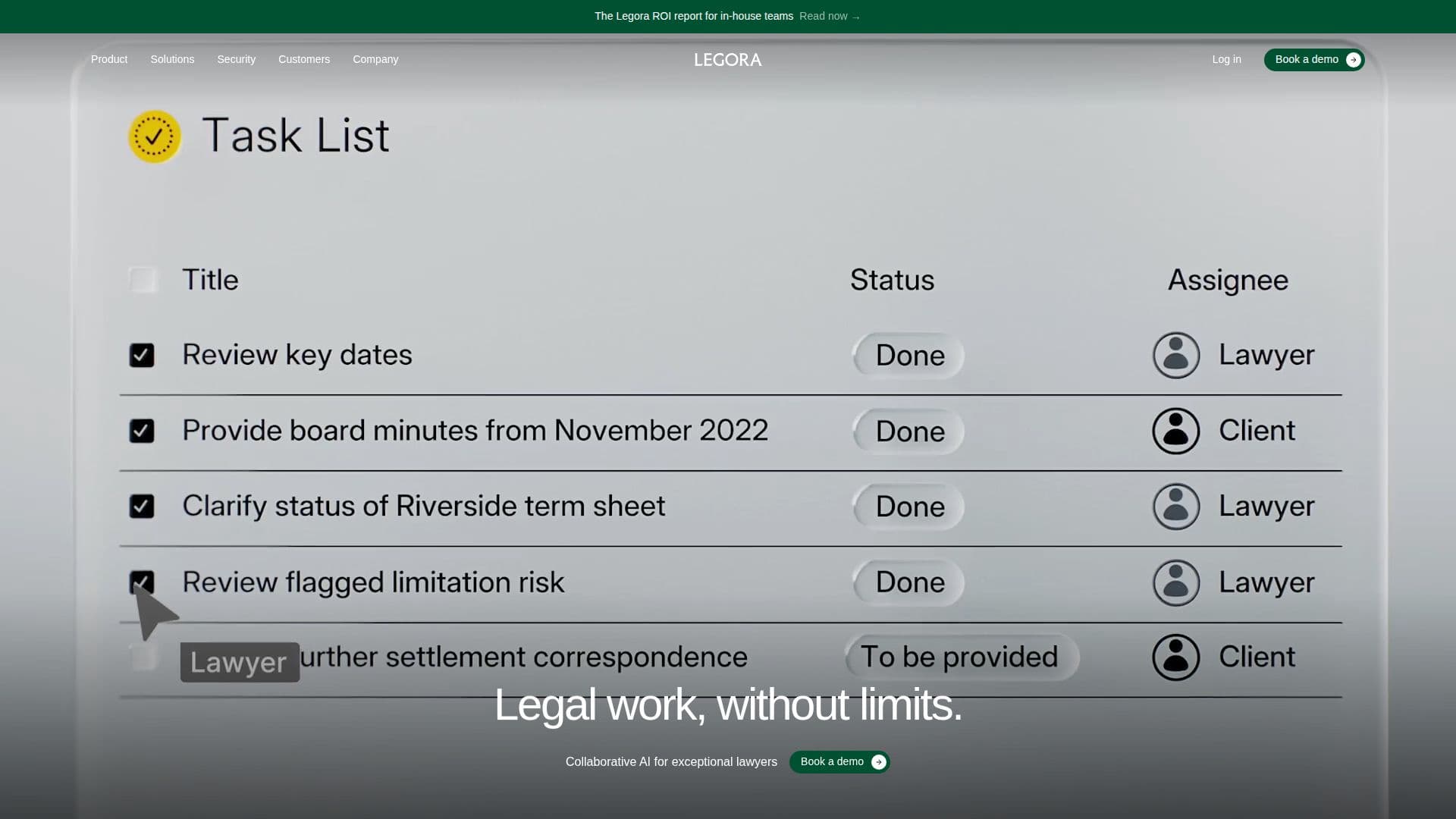Viewport: 1456px width, 819px height.
Task: Click the Read now banner link
Action: click(830, 16)
